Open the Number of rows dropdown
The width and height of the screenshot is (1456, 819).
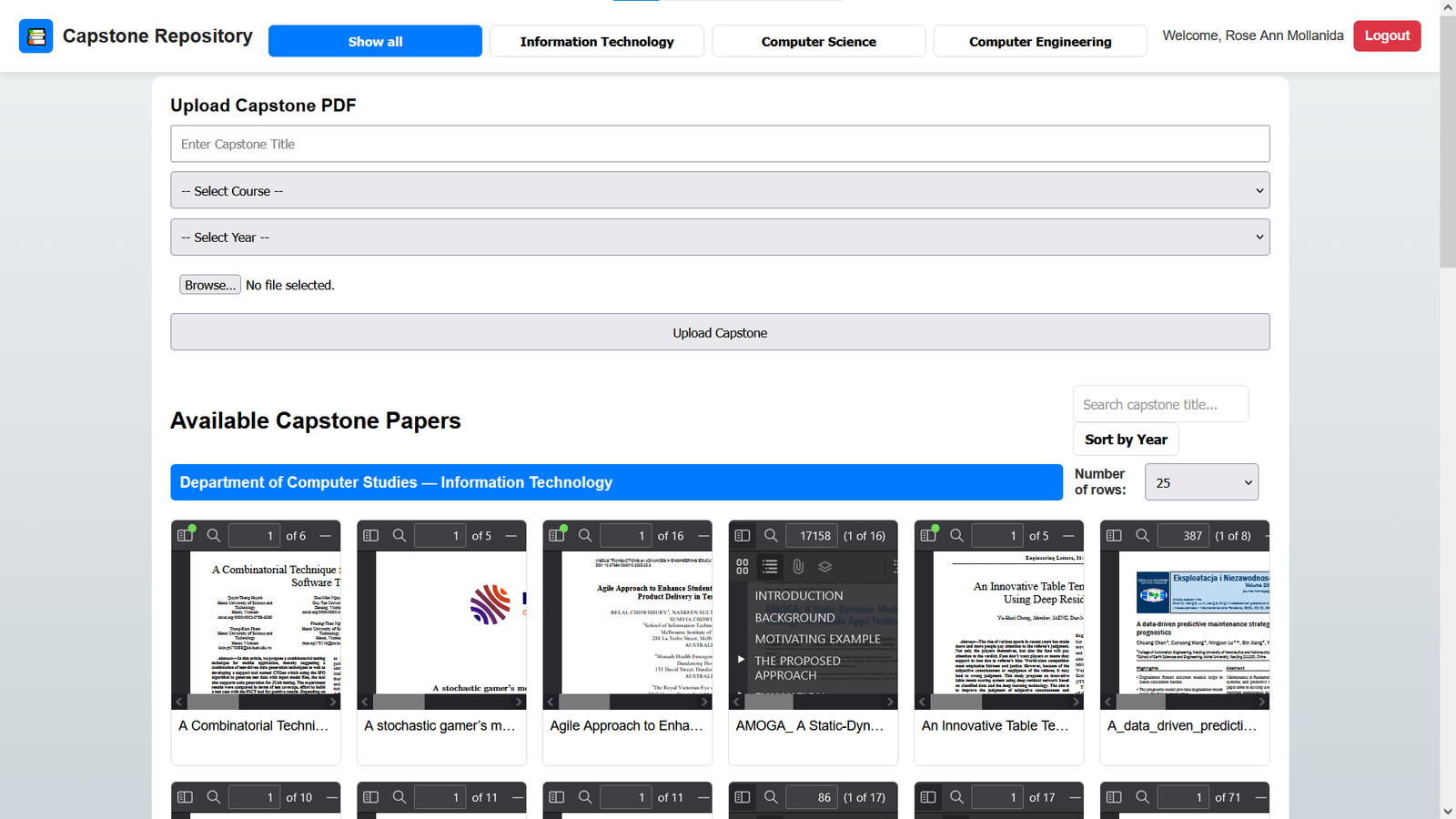tap(1200, 483)
